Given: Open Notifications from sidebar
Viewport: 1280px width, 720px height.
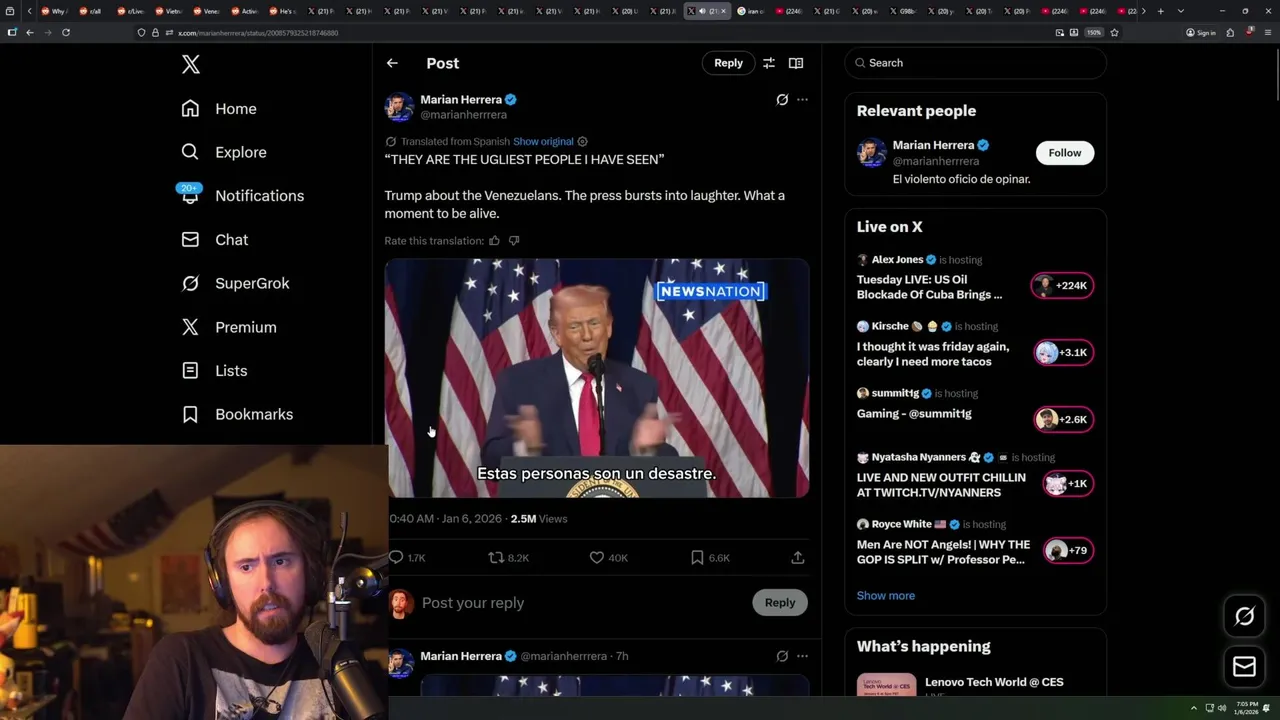Looking at the screenshot, I should (242, 196).
